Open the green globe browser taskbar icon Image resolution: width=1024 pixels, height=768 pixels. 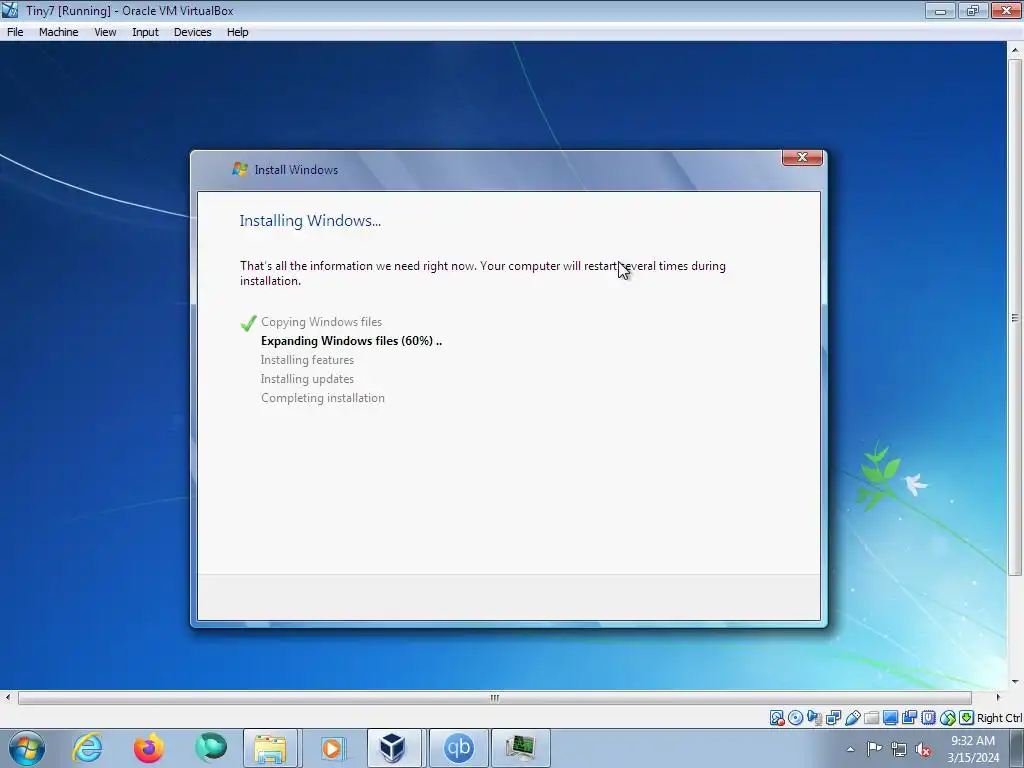point(210,748)
